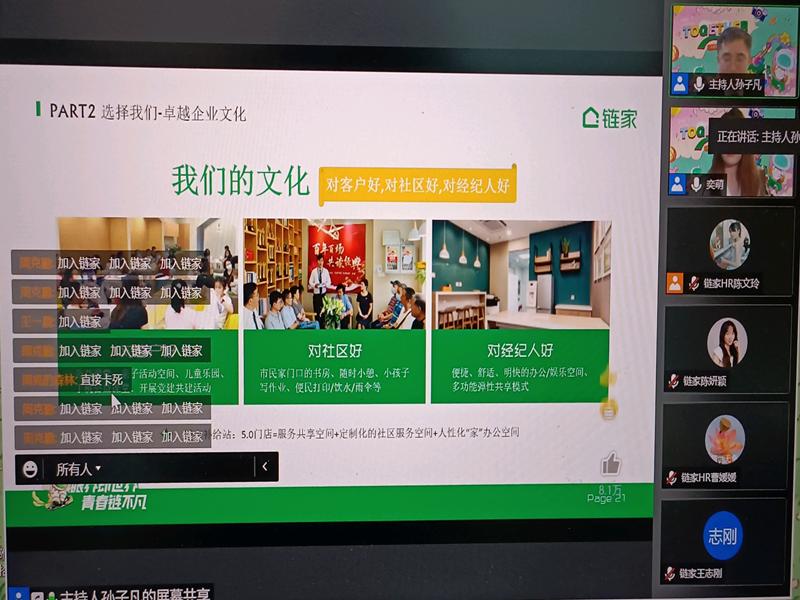Open the 所有人 recipient dropdown
Image resolution: width=800 pixels, height=600 pixels.
coord(78,468)
